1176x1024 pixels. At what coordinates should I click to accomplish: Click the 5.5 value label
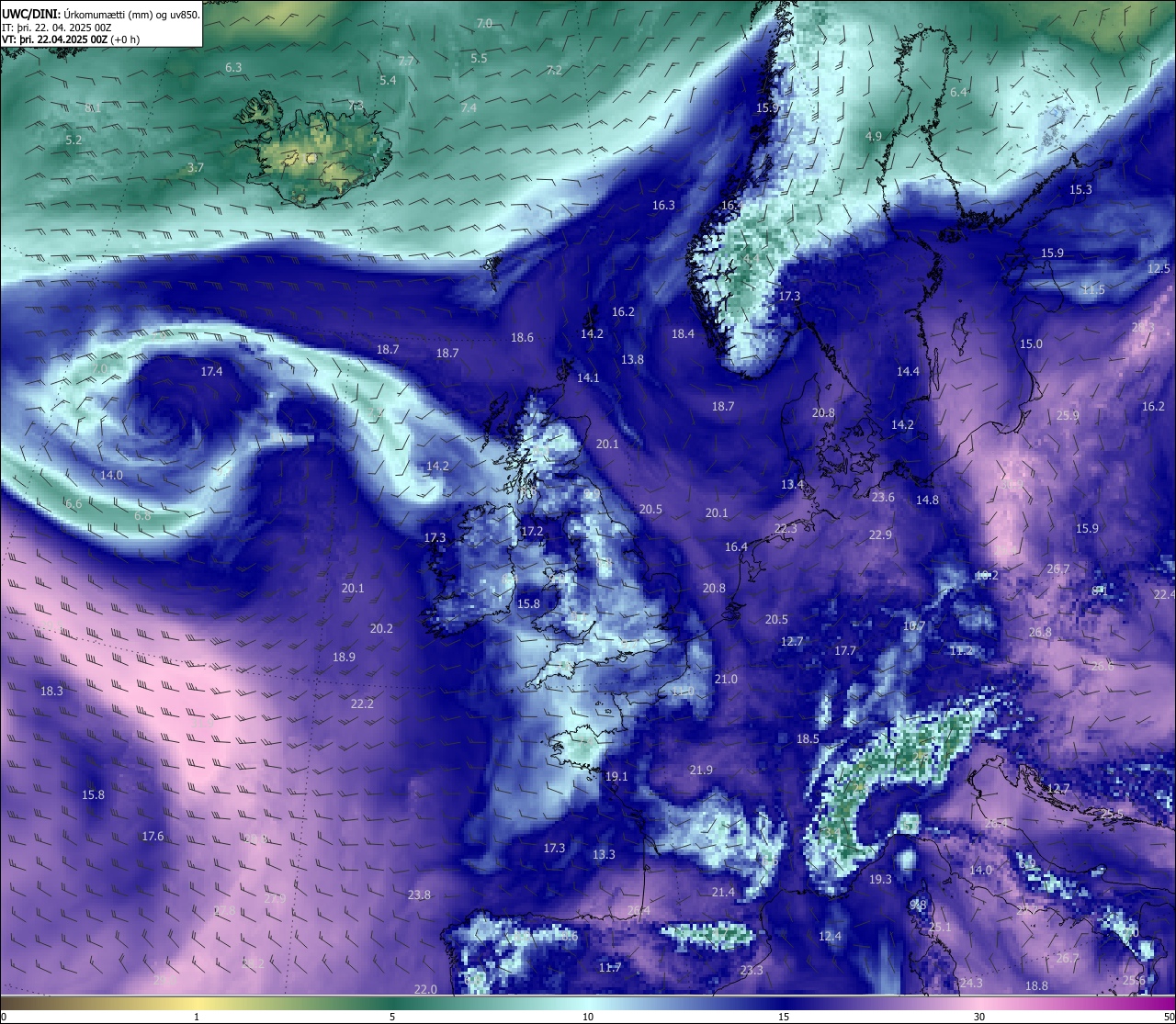479,59
